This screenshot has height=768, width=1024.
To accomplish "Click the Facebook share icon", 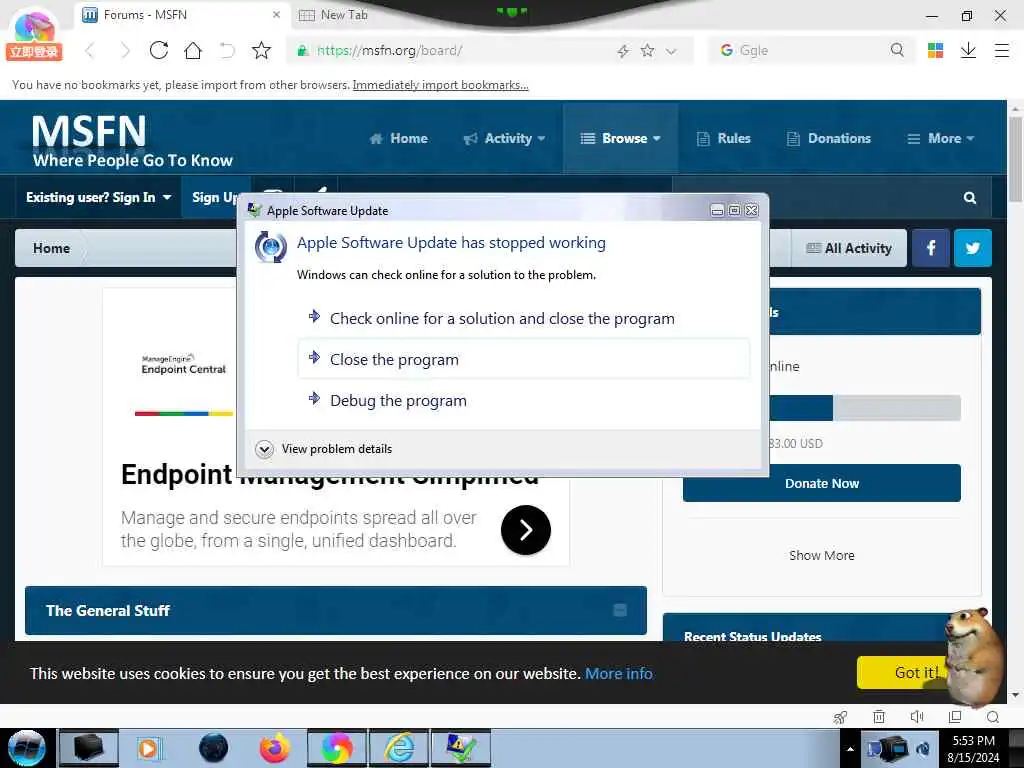I will [931, 248].
